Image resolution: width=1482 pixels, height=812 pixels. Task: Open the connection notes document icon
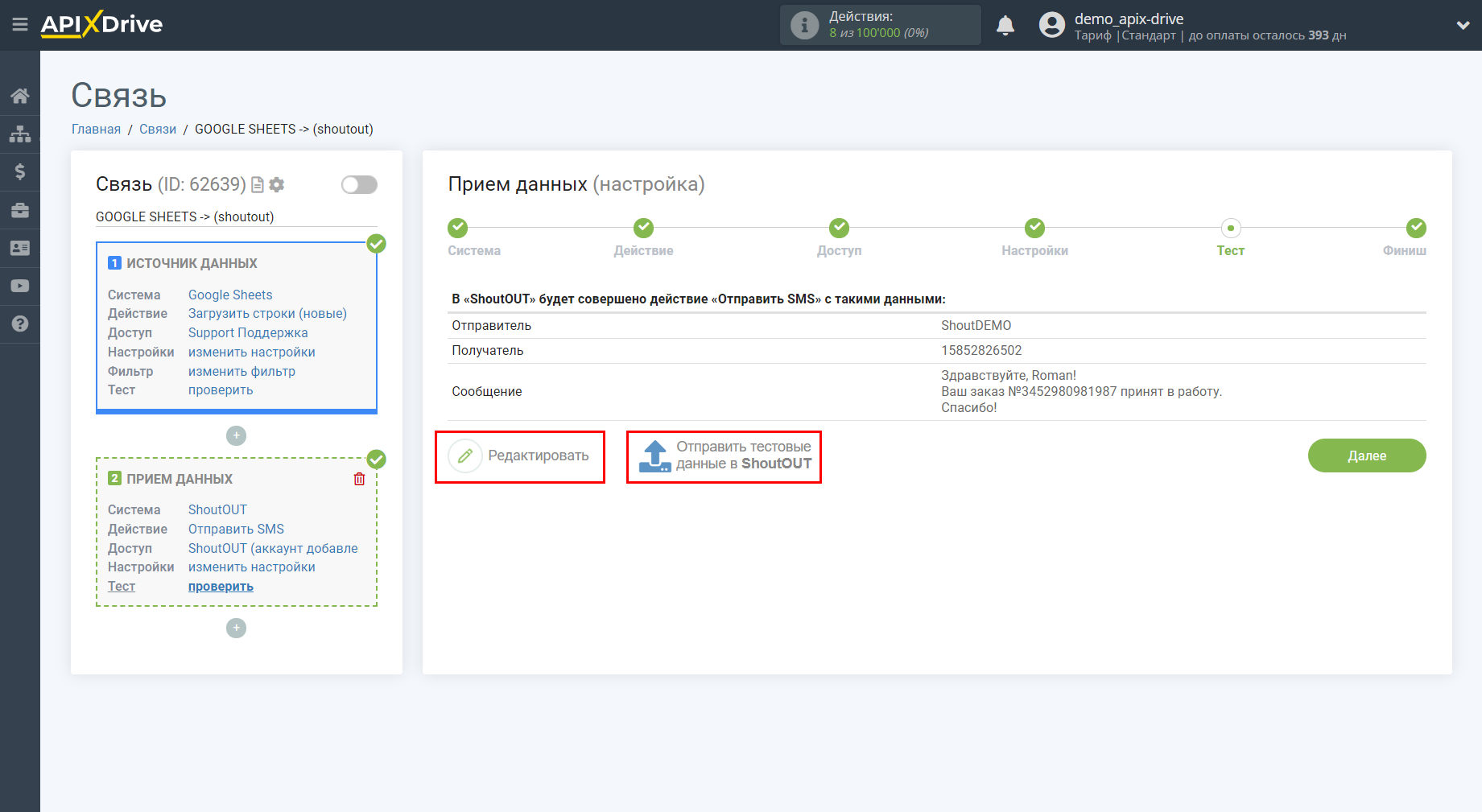point(258,185)
